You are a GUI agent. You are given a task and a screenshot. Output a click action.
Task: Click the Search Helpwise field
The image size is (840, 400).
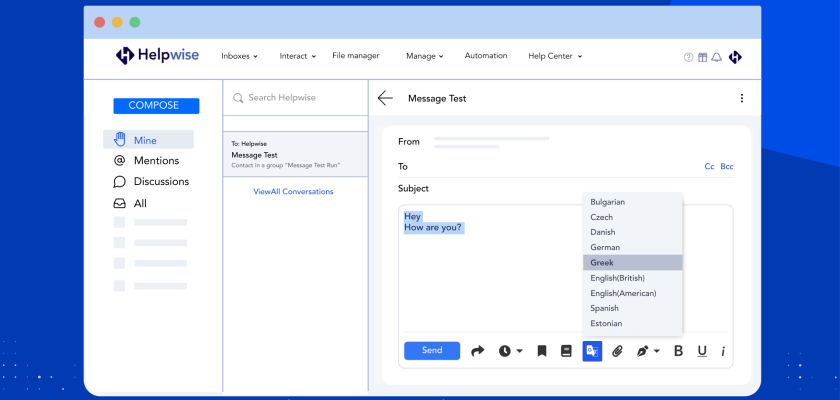point(300,98)
